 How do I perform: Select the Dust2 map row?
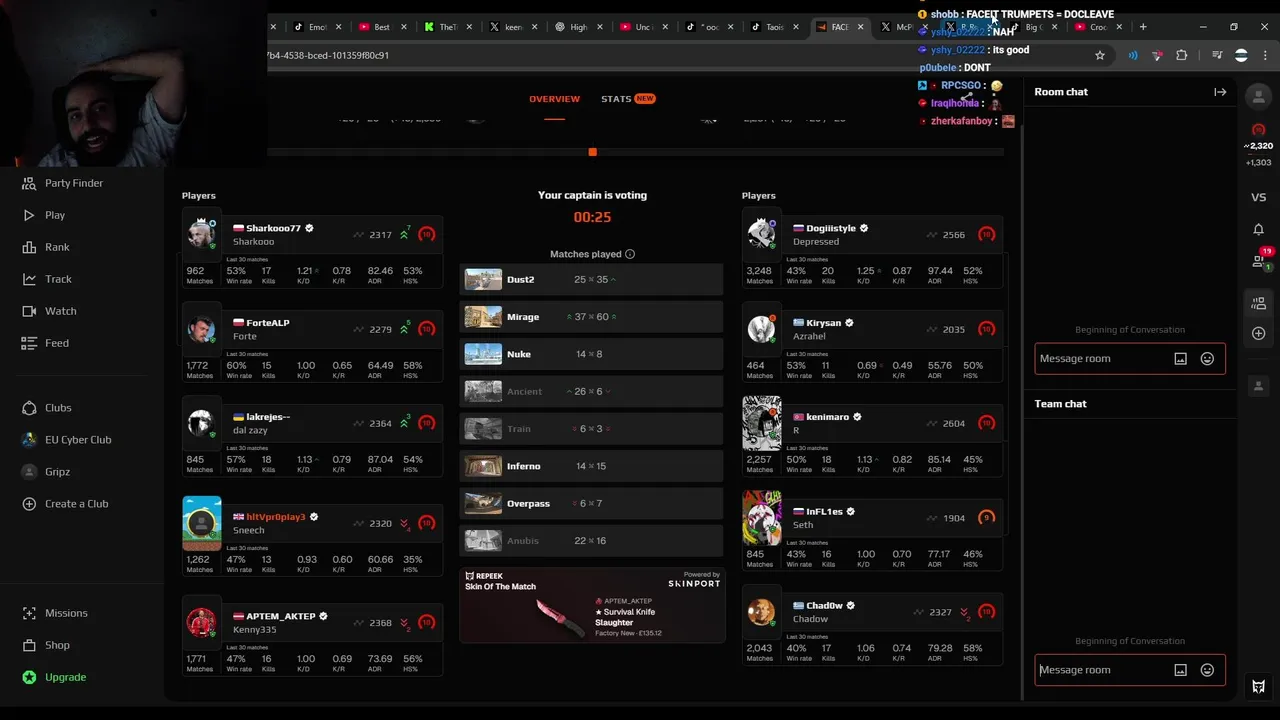click(x=591, y=279)
